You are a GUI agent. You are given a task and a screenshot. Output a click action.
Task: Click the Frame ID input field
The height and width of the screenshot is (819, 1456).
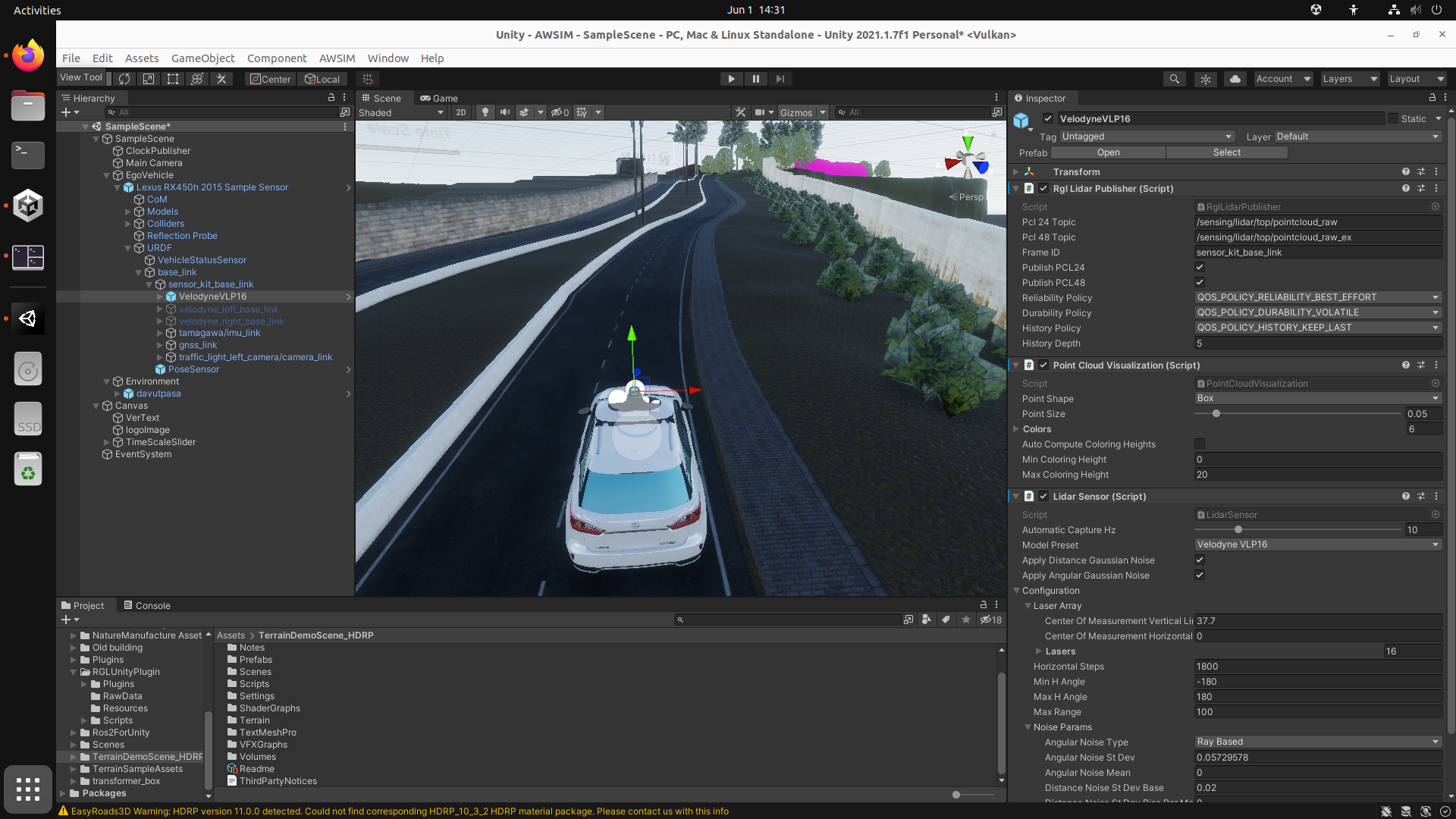tap(1317, 253)
